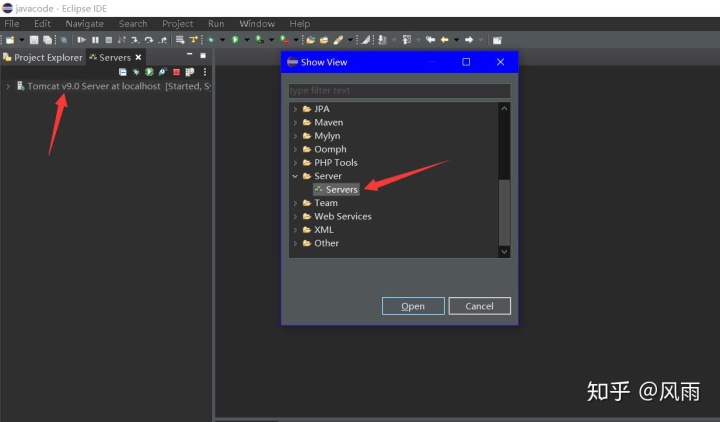Click the Save All toolbar icon
Image resolution: width=720 pixels, height=422 pixels.
coord(47,40)
